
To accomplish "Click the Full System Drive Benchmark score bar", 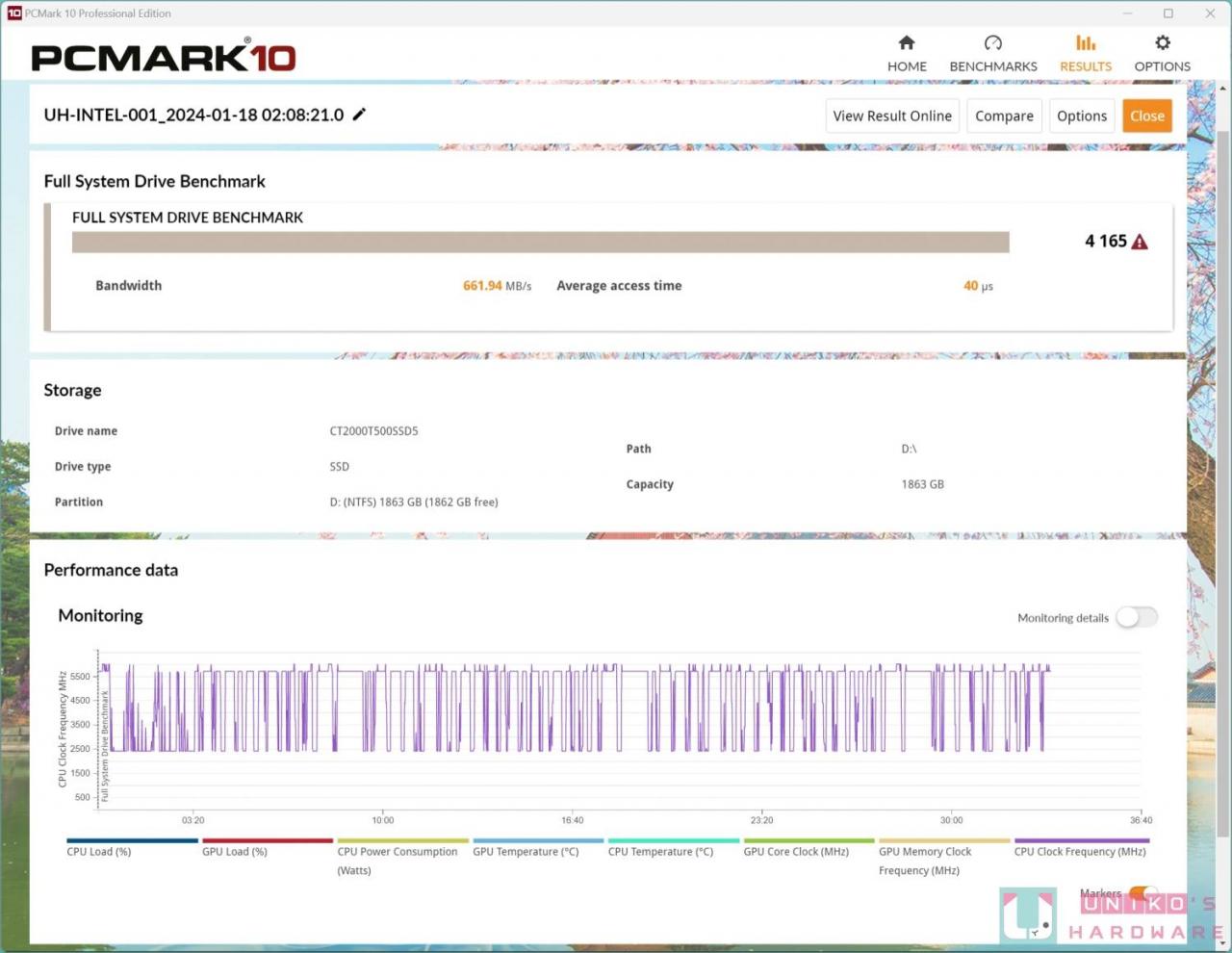I will 541,242.
